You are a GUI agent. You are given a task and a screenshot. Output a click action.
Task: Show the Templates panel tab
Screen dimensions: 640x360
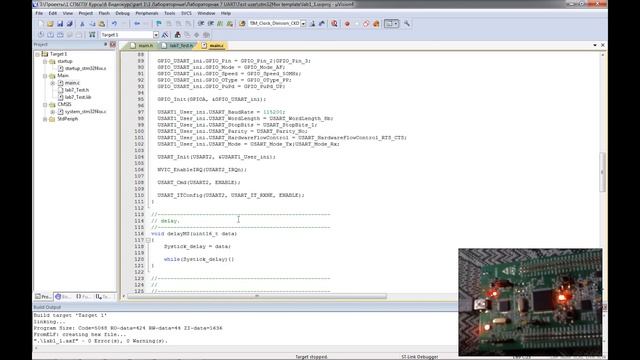click(x=103, y=297)
